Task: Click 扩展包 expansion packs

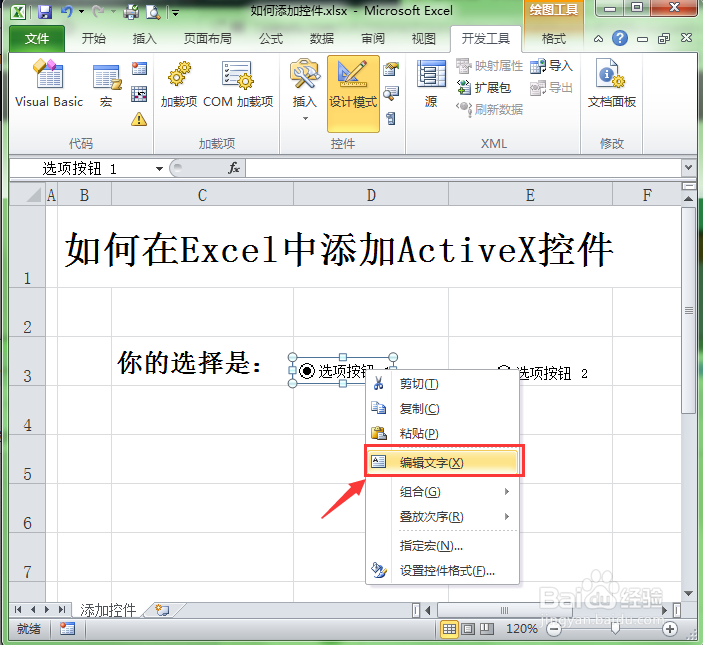Action: pos(484,87)
